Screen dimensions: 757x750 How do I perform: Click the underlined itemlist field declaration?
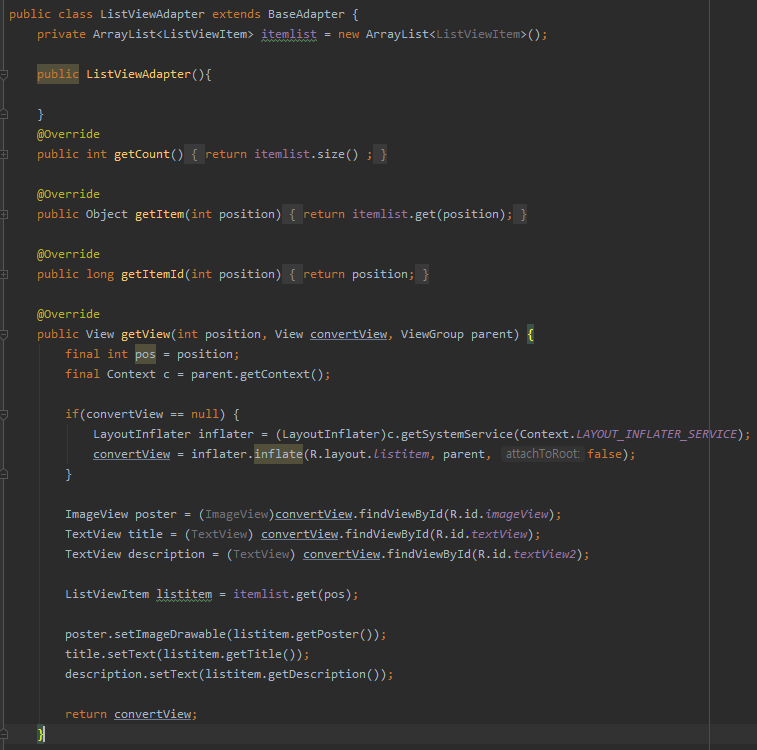289,34
